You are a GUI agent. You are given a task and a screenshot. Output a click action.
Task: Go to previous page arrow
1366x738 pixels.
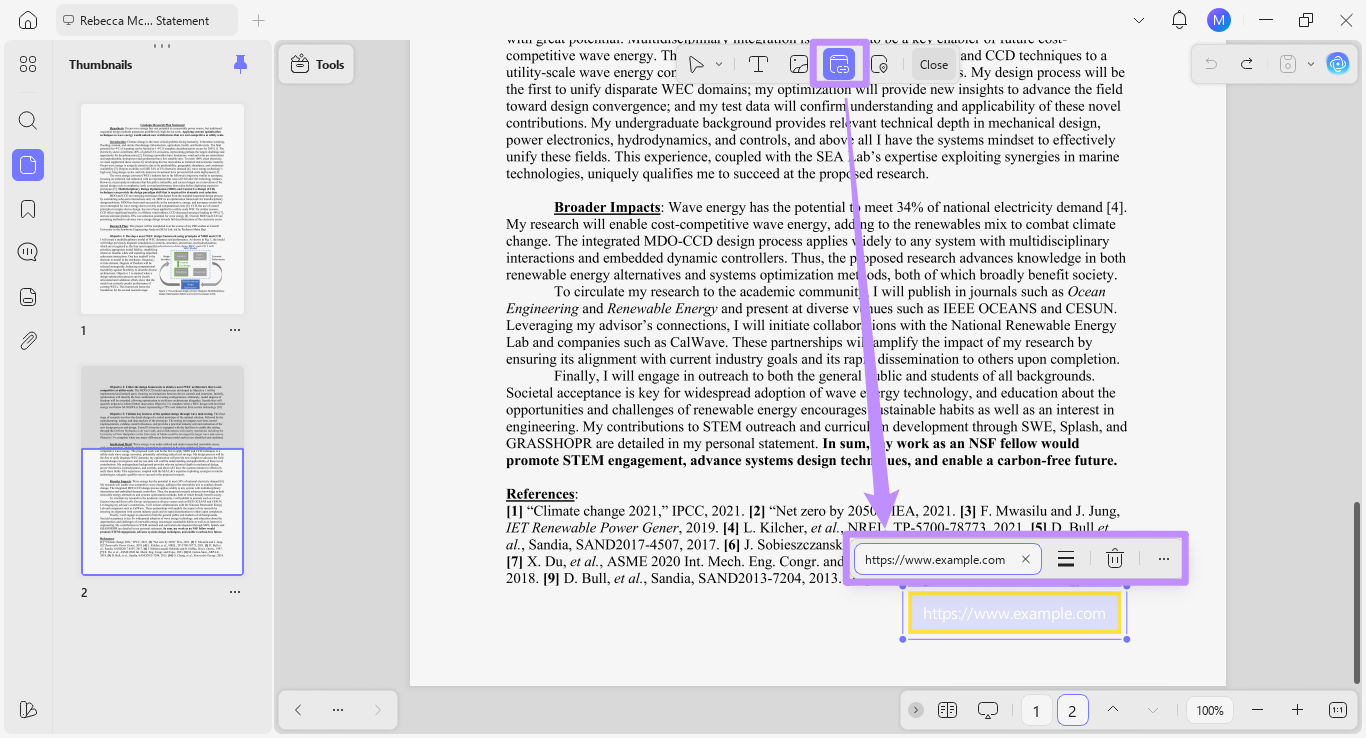point(1112,710)
